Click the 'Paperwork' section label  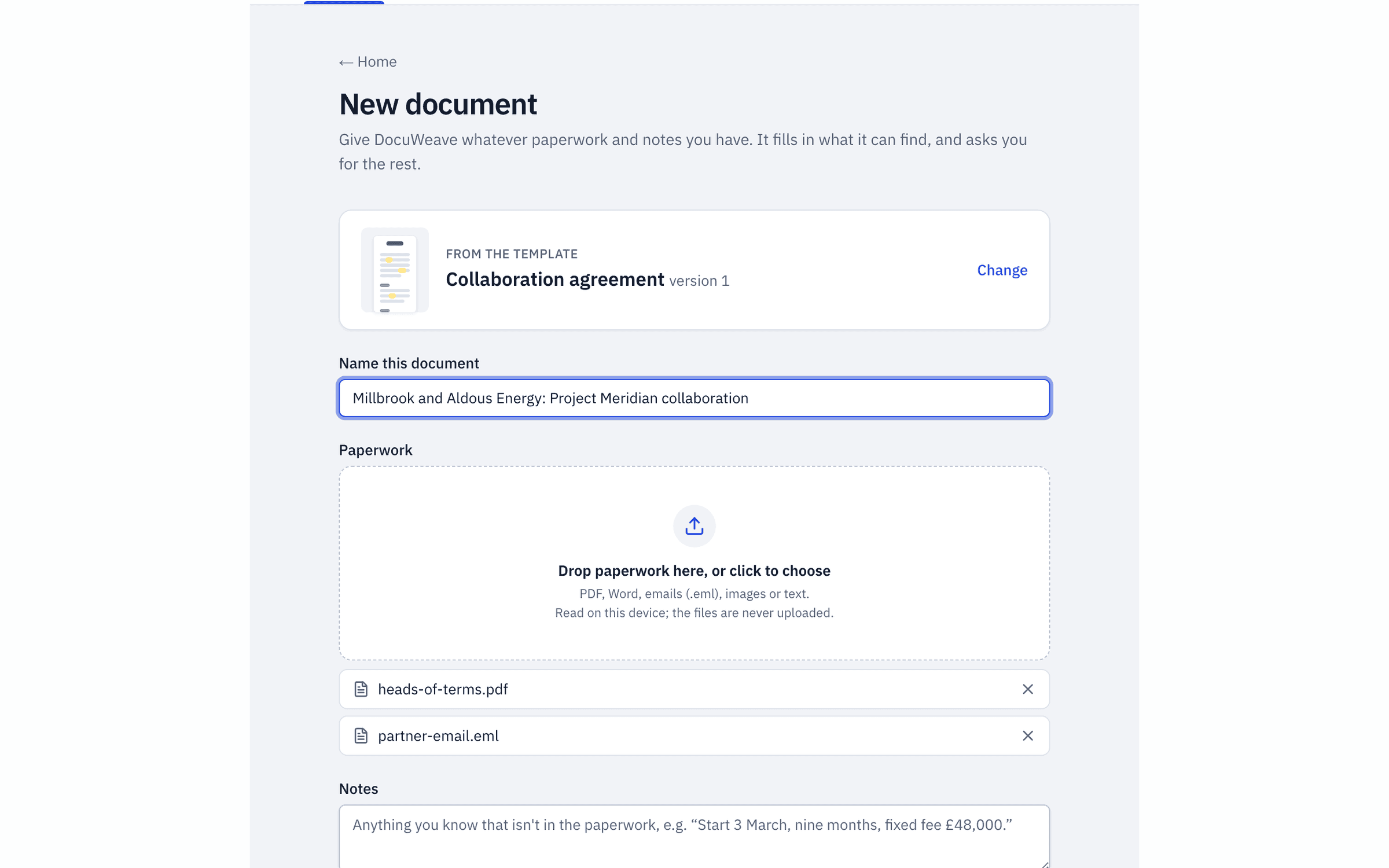376,450
